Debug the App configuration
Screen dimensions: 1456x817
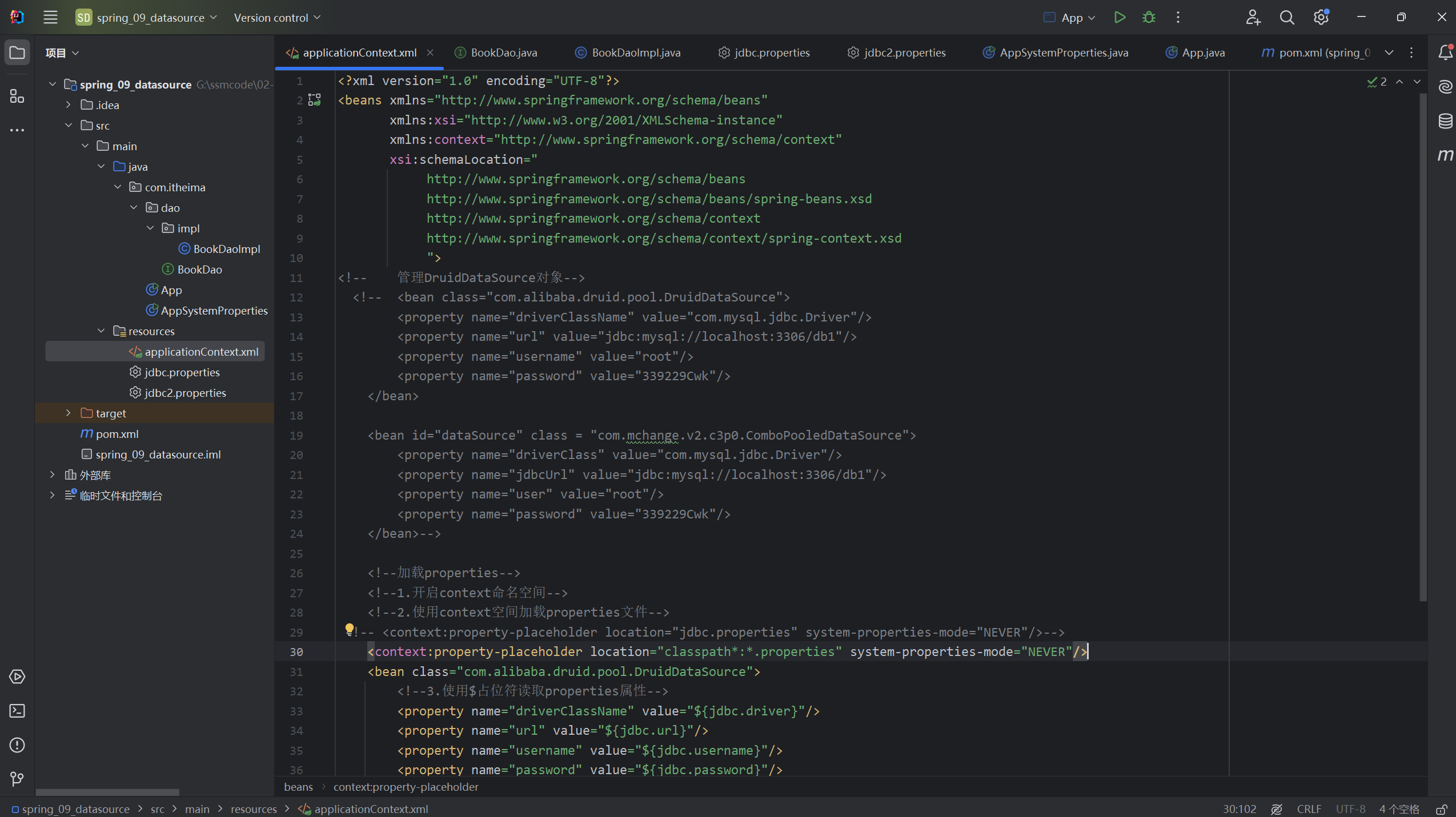tap(1149, 17)
